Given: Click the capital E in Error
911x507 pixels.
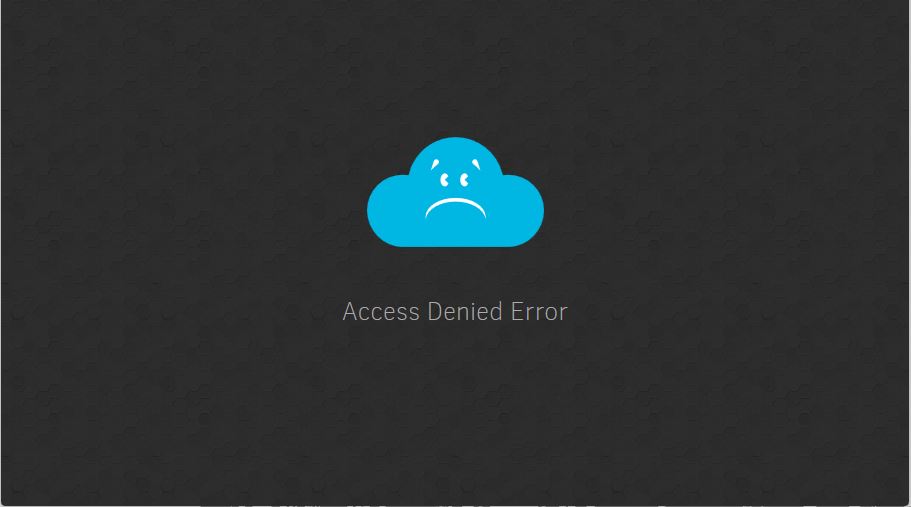Looking at the screenshot, I should tap(517, 312).
